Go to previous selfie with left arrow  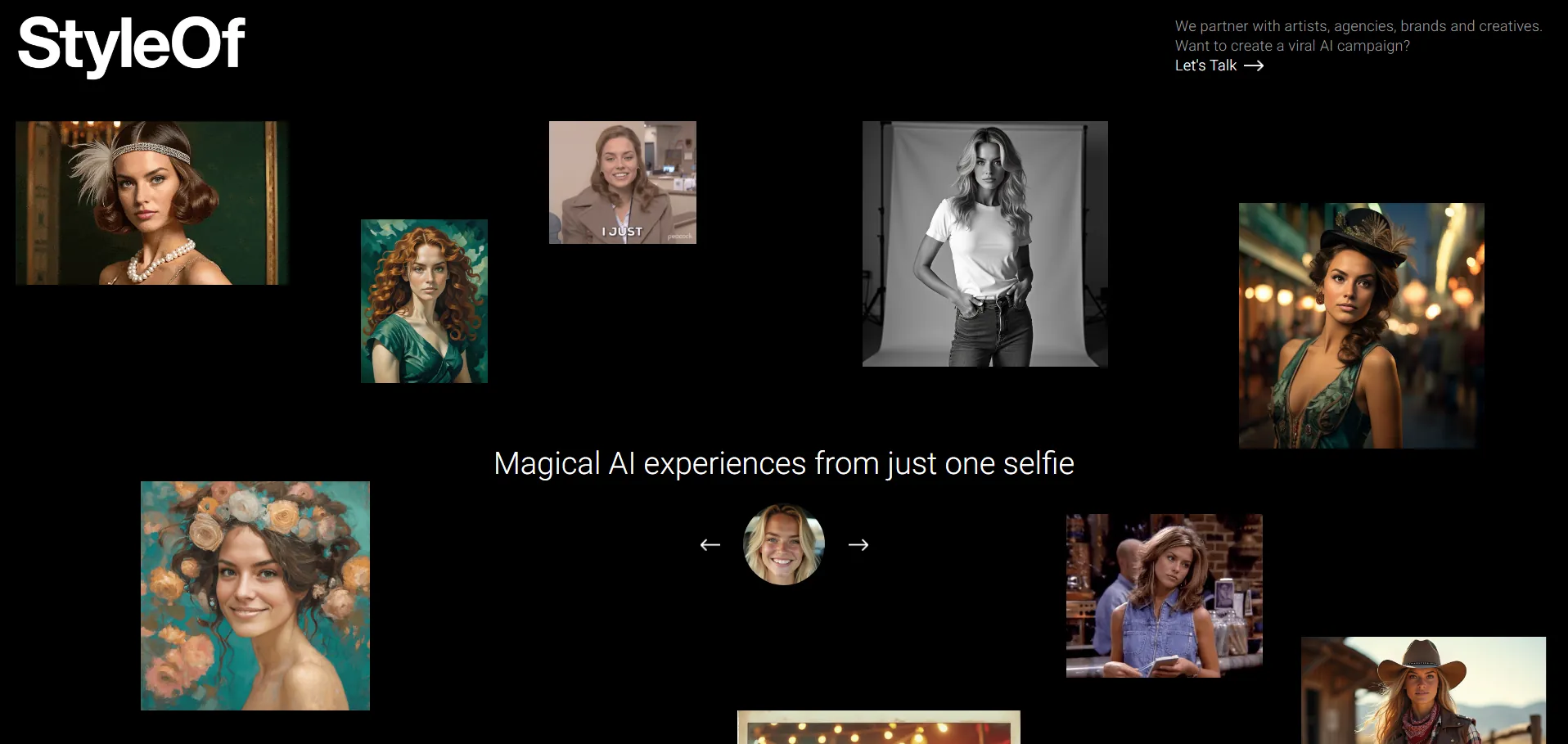(x=710, y=544)
